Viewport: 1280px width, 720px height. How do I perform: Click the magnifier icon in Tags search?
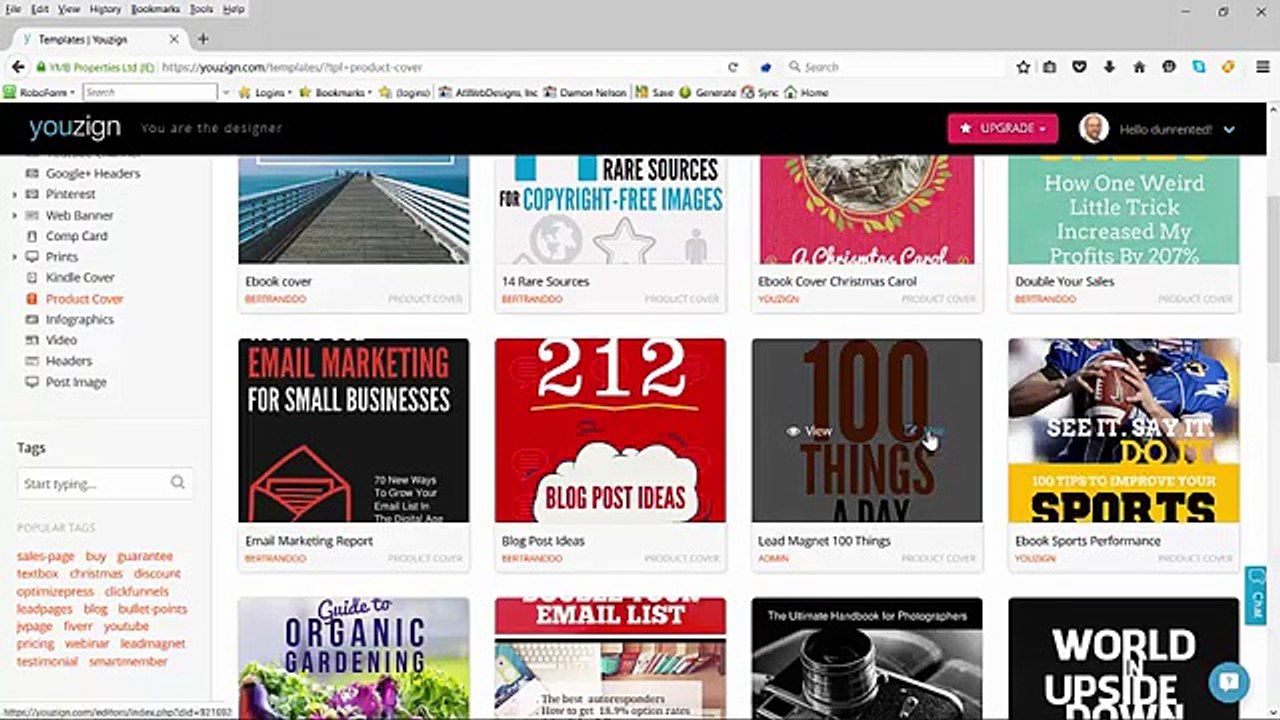pyautogui.click(x=177, y=483)
